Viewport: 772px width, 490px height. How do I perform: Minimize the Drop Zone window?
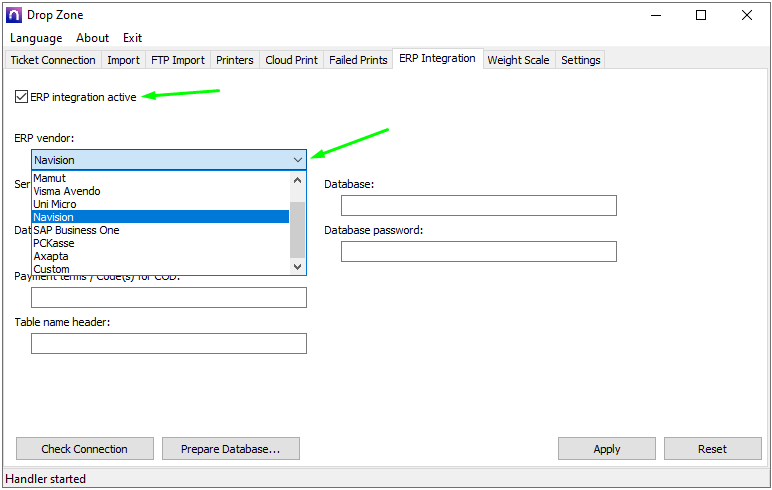[656, 15]
